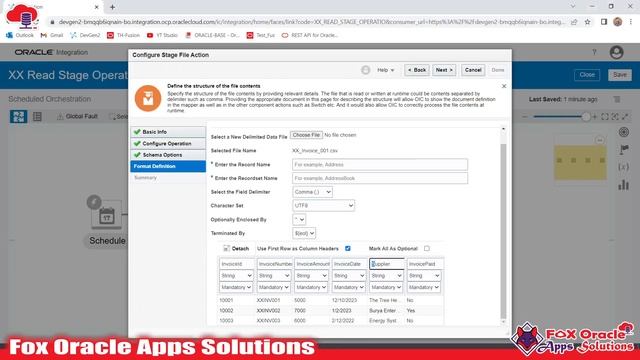Dismiss the info banner with X

pyautogui.click(x=504, y=86)
